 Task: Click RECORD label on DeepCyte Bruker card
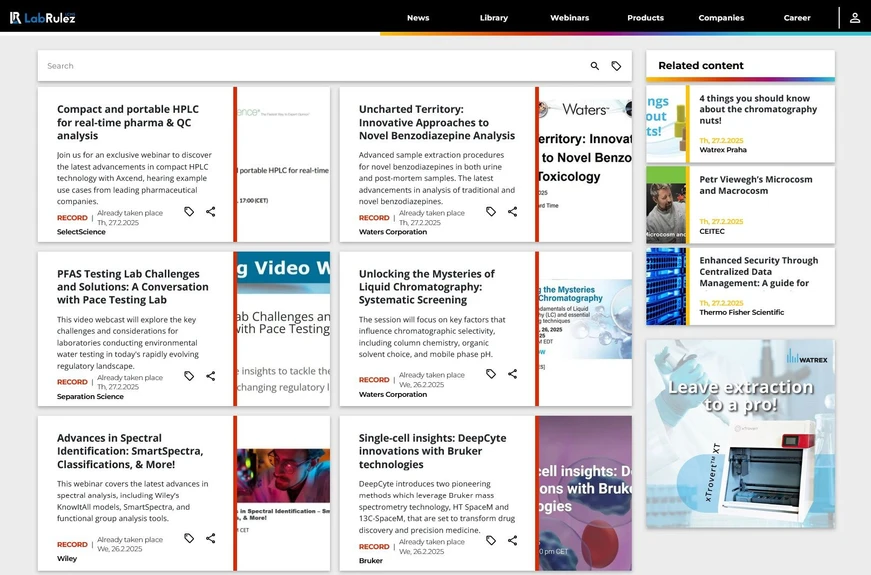(374, 547)
